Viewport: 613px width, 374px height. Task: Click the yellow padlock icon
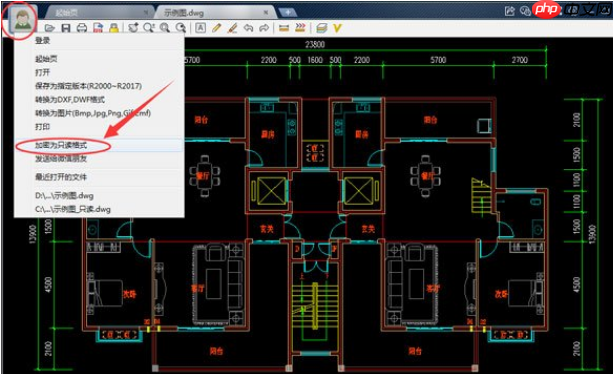[114, 28]
